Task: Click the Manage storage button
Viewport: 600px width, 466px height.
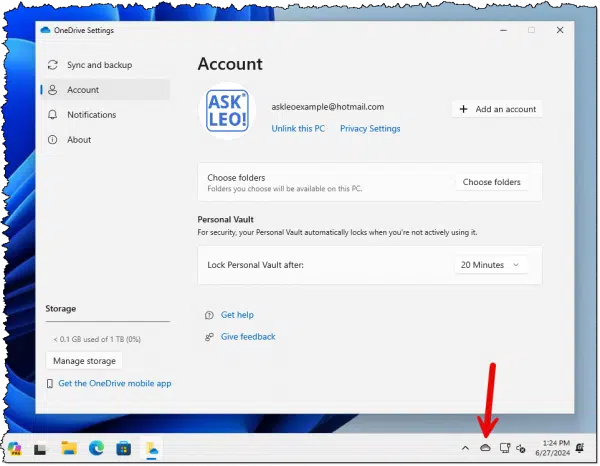Action: [84, 361]
